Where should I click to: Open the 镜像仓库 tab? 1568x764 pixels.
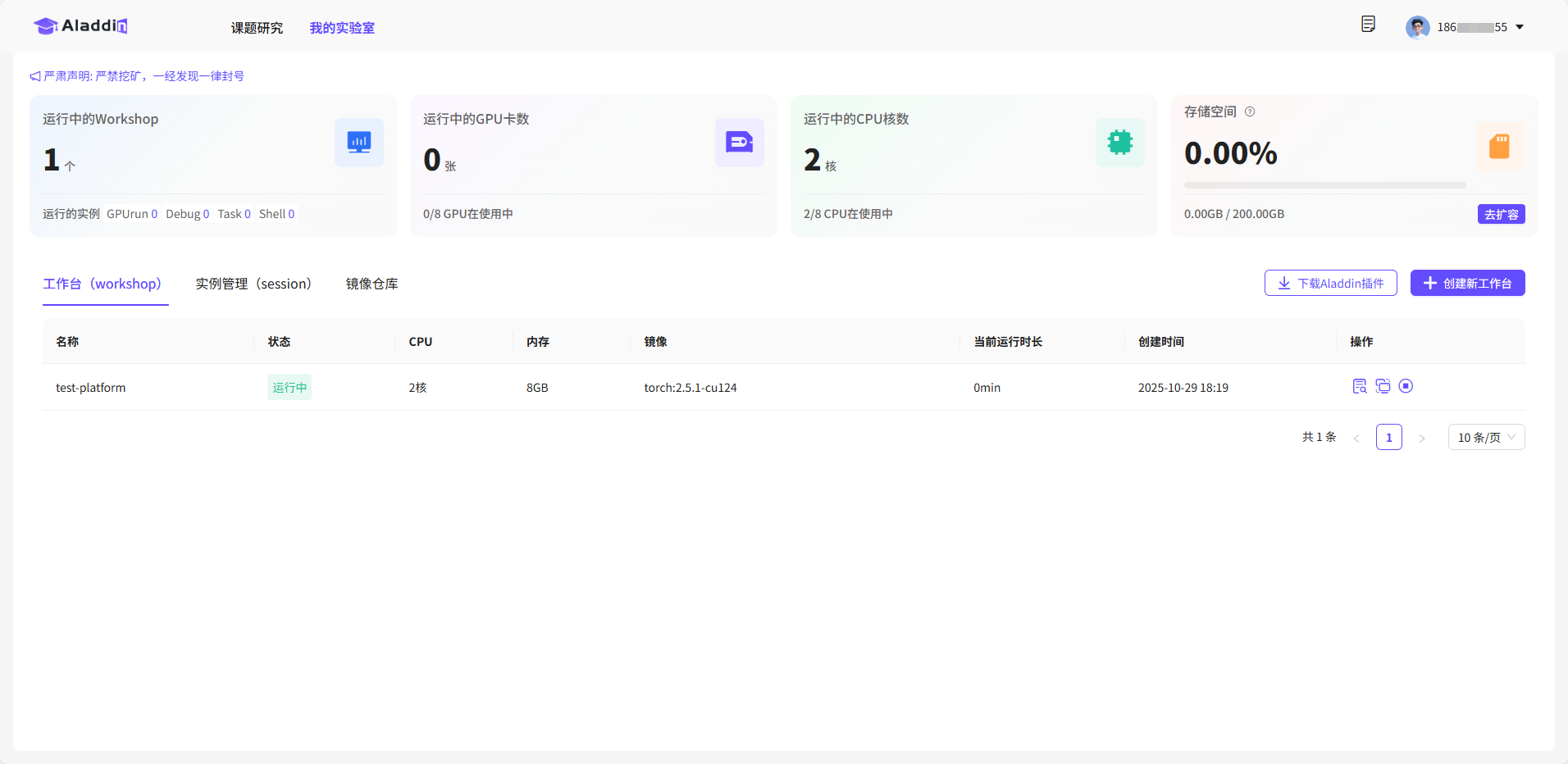coord(371,284)
